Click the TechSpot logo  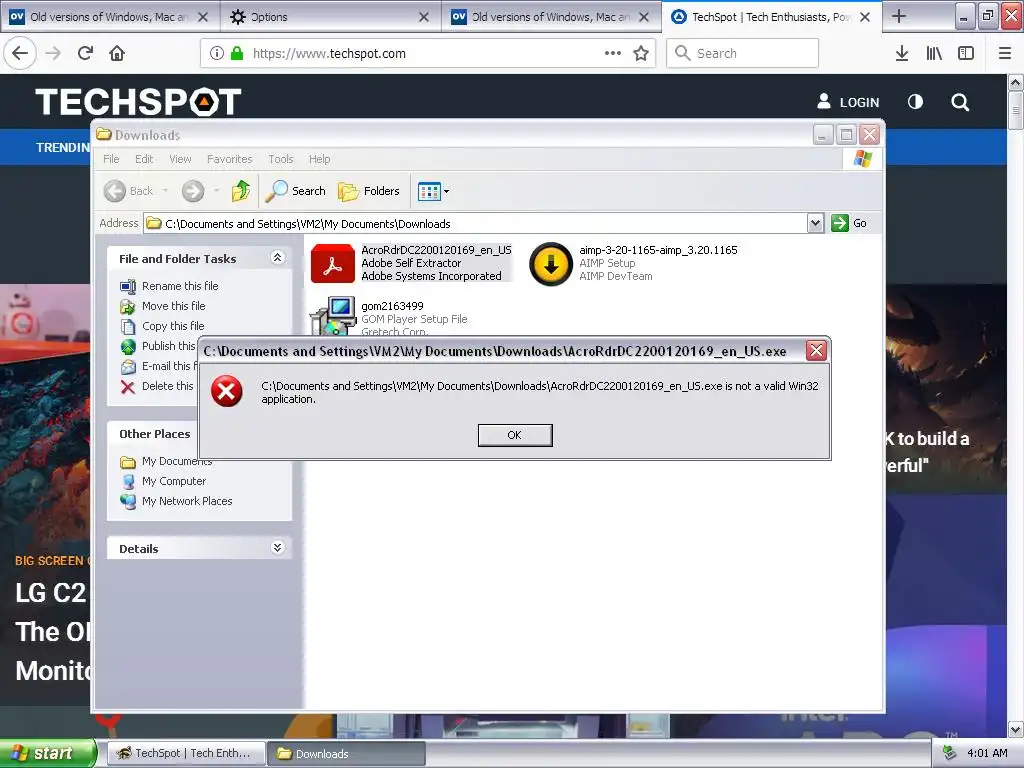coord(138,102)
